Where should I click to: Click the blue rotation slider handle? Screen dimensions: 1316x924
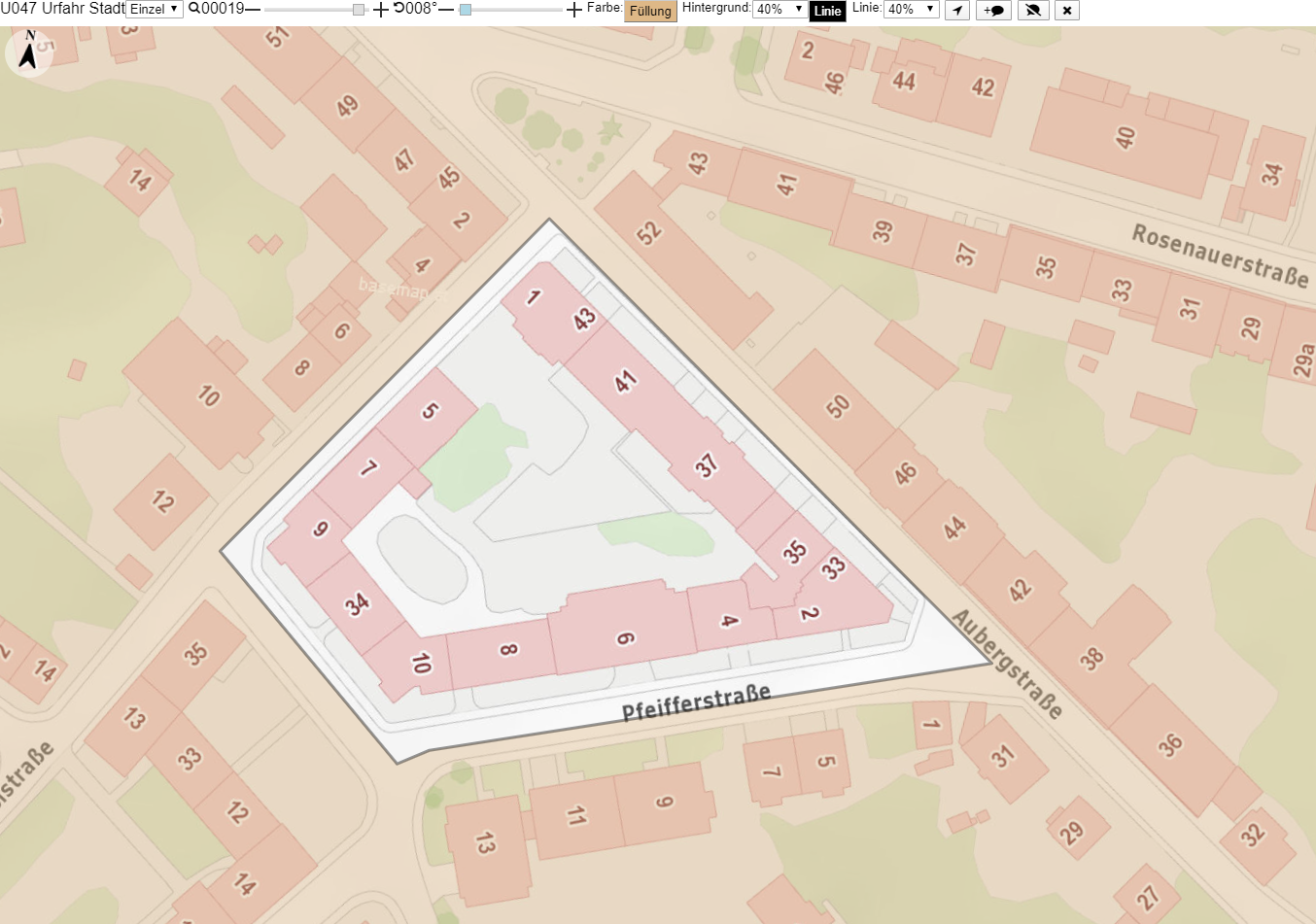pos(466,10)
